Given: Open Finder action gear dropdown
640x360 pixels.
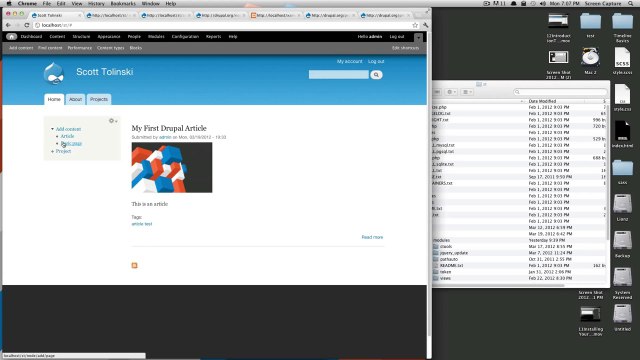Looking at the screenshot, I should [451, 92].
